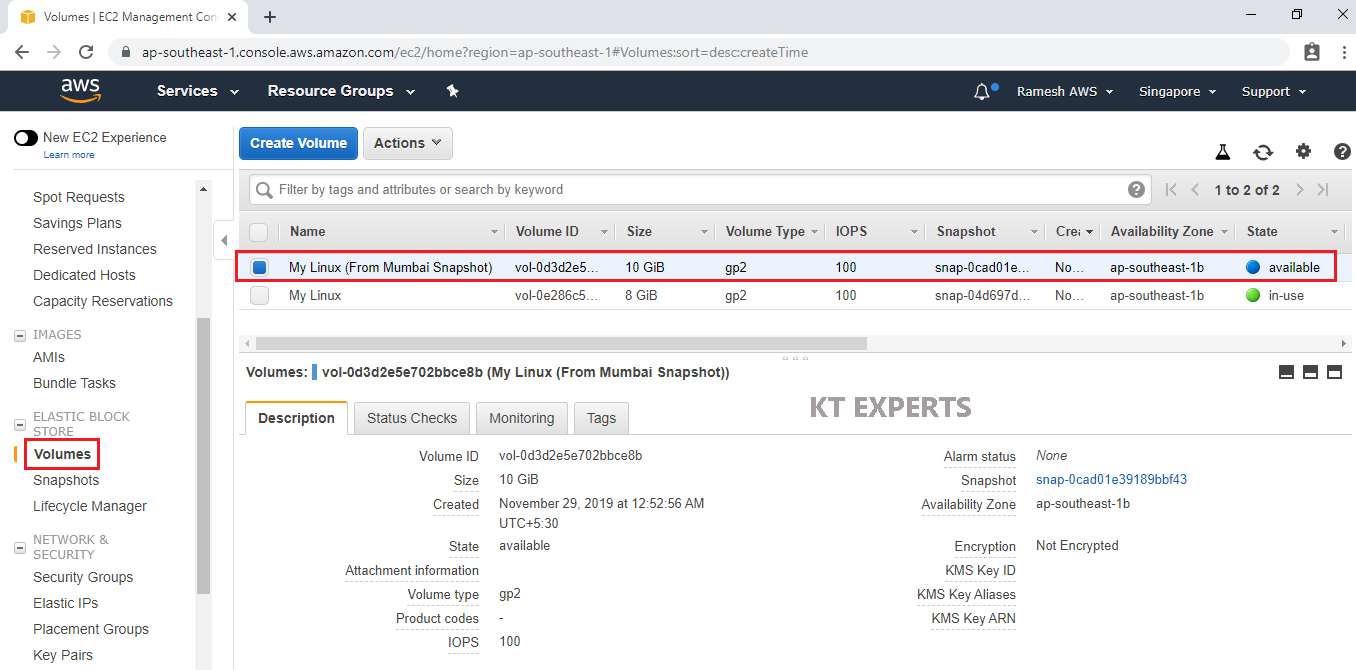Open Volume Type column dropdown arrow
The width and height of the screenshot is (1356, 670).
[x=815, y=232]
